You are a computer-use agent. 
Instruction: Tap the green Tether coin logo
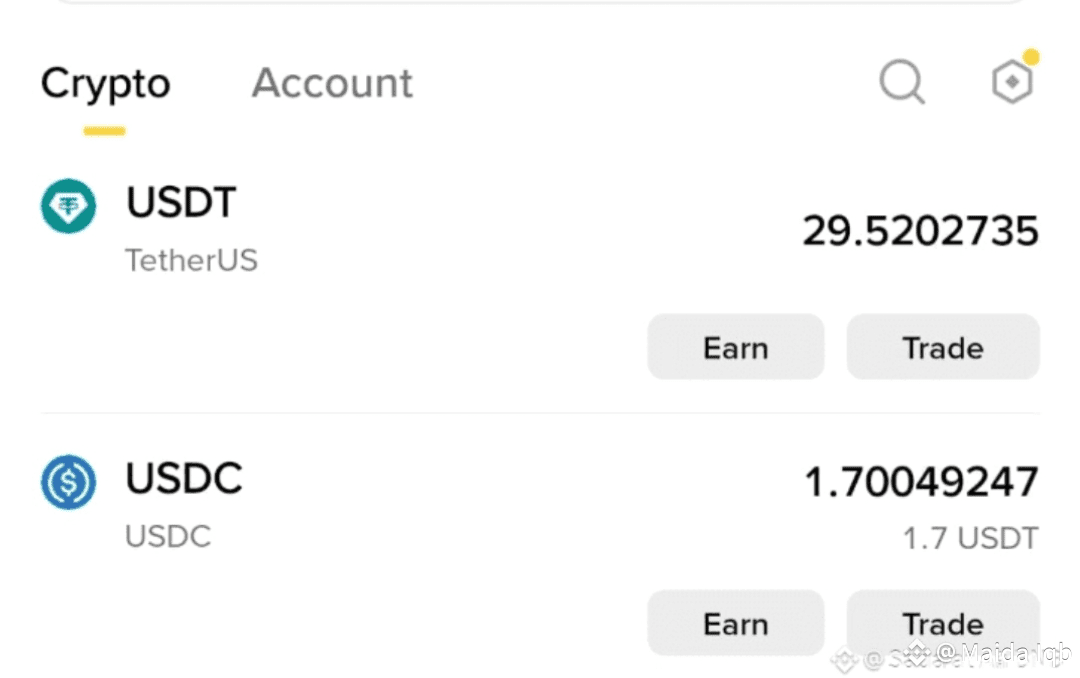[68, 206]
